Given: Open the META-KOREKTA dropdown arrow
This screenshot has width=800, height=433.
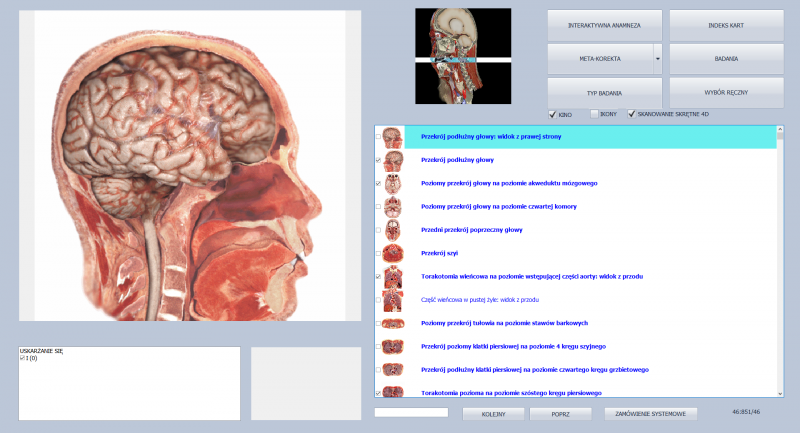Looking at the screenshot, I should [657, 59].
